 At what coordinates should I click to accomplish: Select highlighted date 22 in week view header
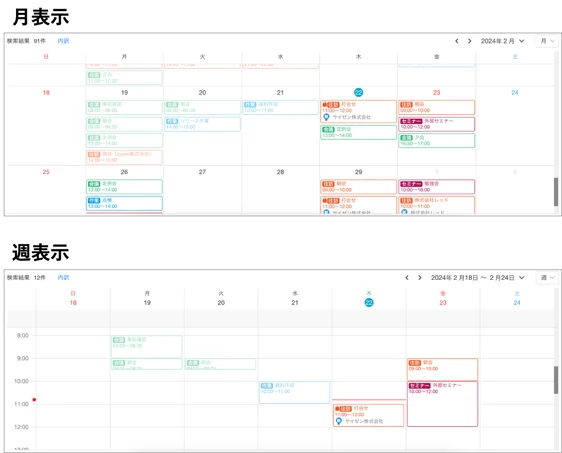tap(369, 303)
